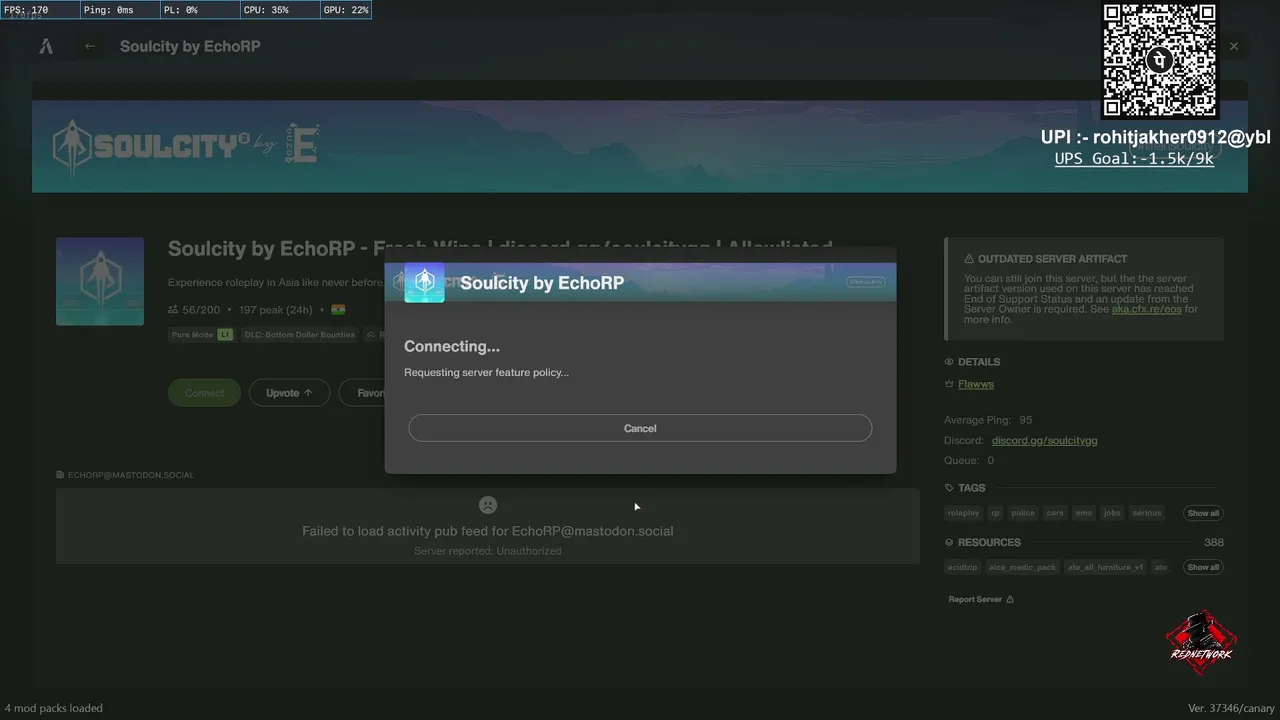1280x720 pixels.
Task: Upvote the Soulcity server
Action: pyautogui.click(x=289, y=393)
